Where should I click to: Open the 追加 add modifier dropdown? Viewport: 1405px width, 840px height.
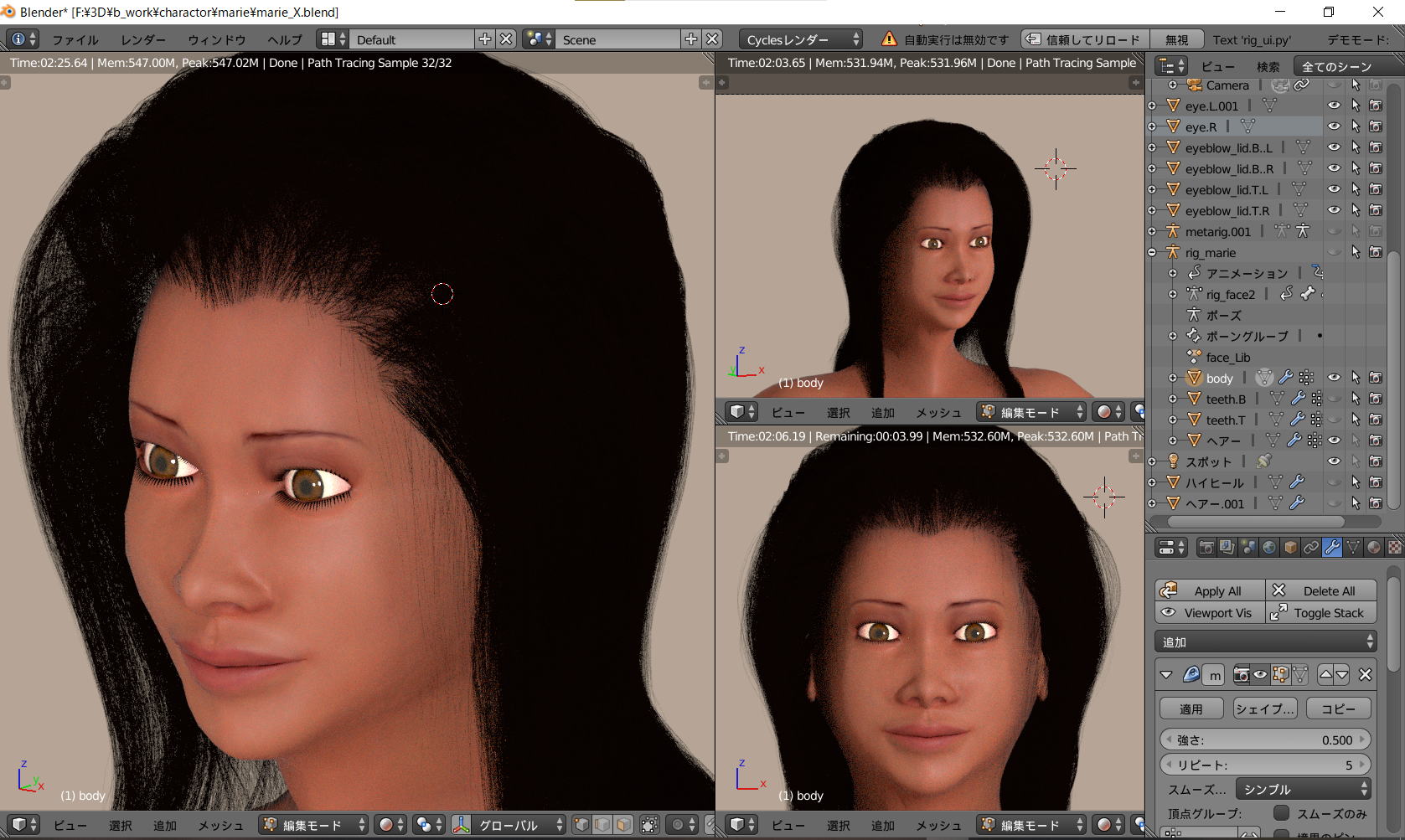coord(1265,642)
